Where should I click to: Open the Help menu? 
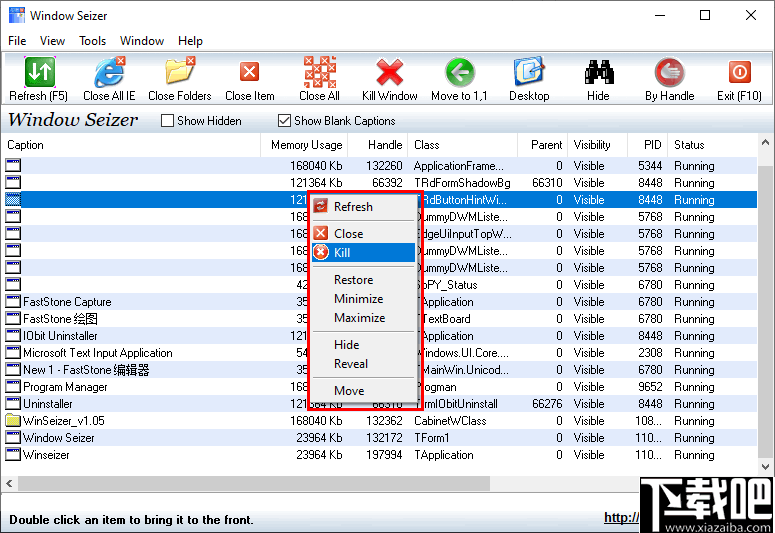pyautogui.click(x=190, y=41)
